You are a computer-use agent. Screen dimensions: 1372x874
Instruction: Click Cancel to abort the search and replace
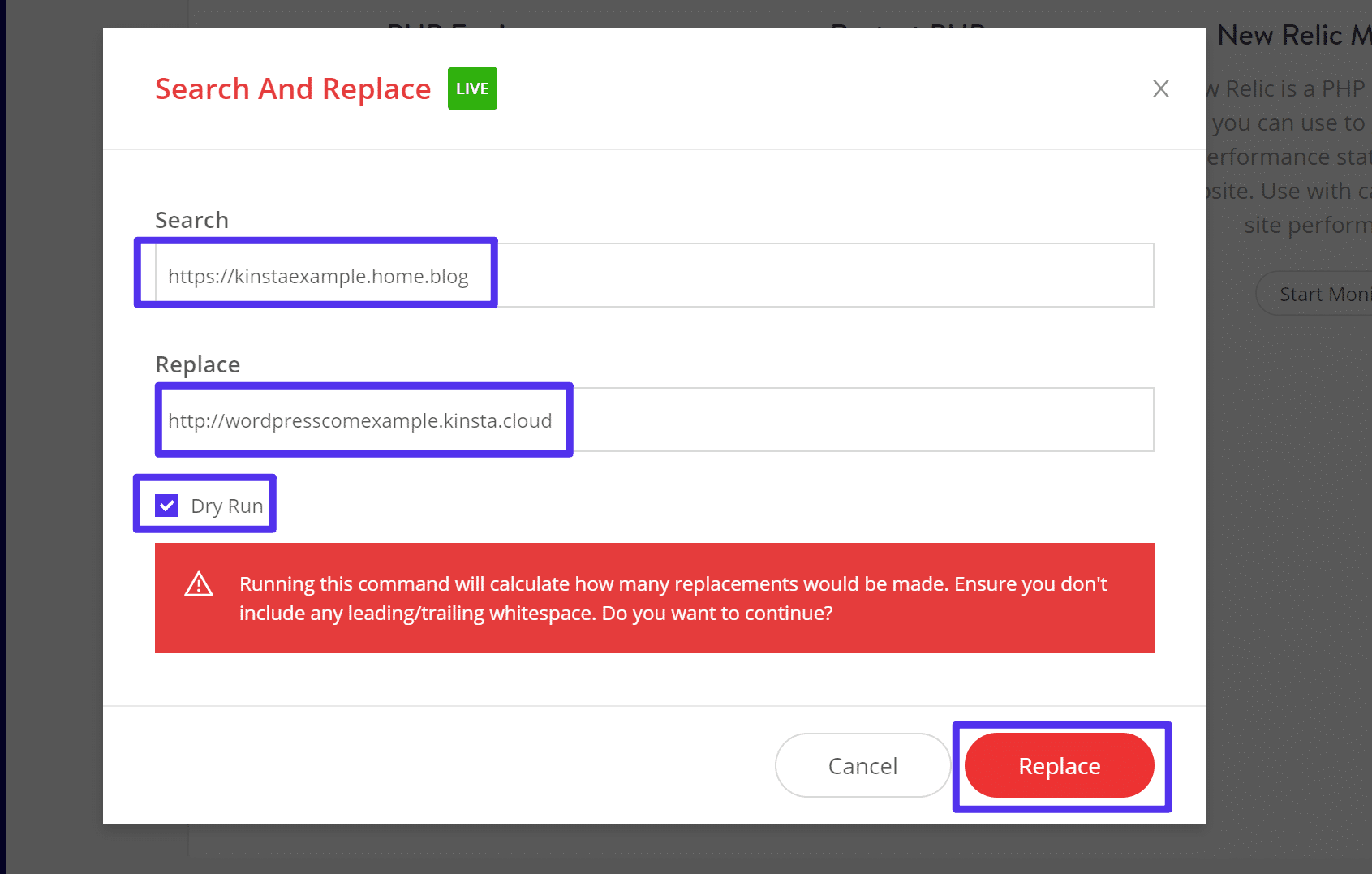point(862,765)
